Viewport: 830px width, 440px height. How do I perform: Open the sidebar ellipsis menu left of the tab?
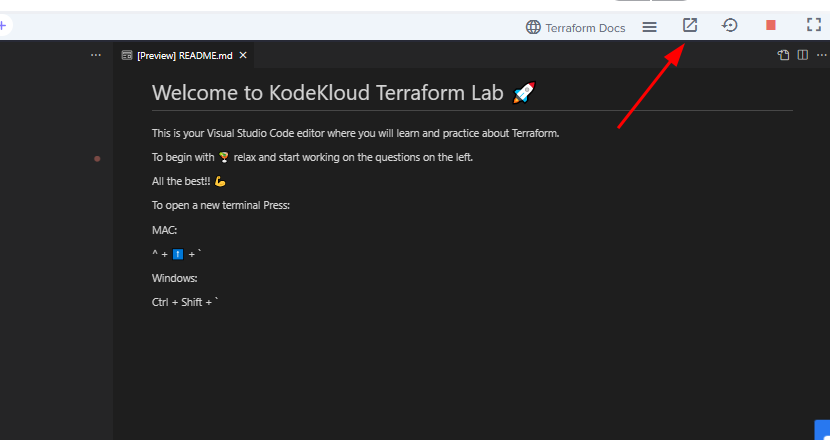(x=96, y=55)
